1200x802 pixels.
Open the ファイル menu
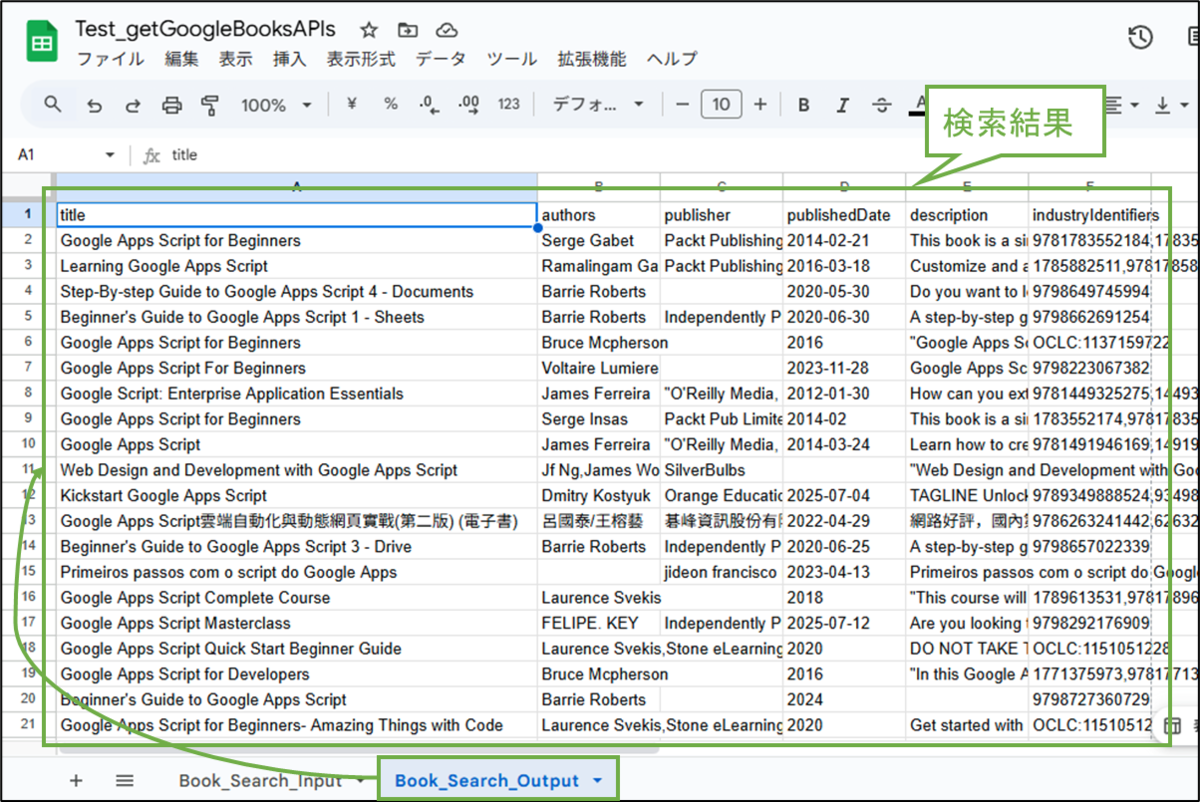[x=111, y=59]
